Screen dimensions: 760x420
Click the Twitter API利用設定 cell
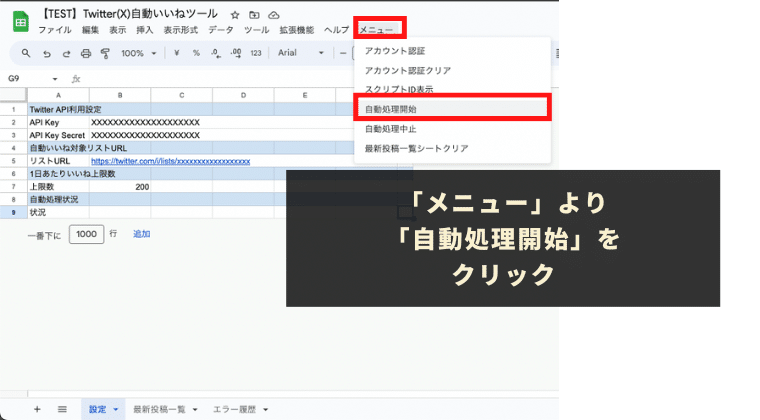[x=58, y=109]
